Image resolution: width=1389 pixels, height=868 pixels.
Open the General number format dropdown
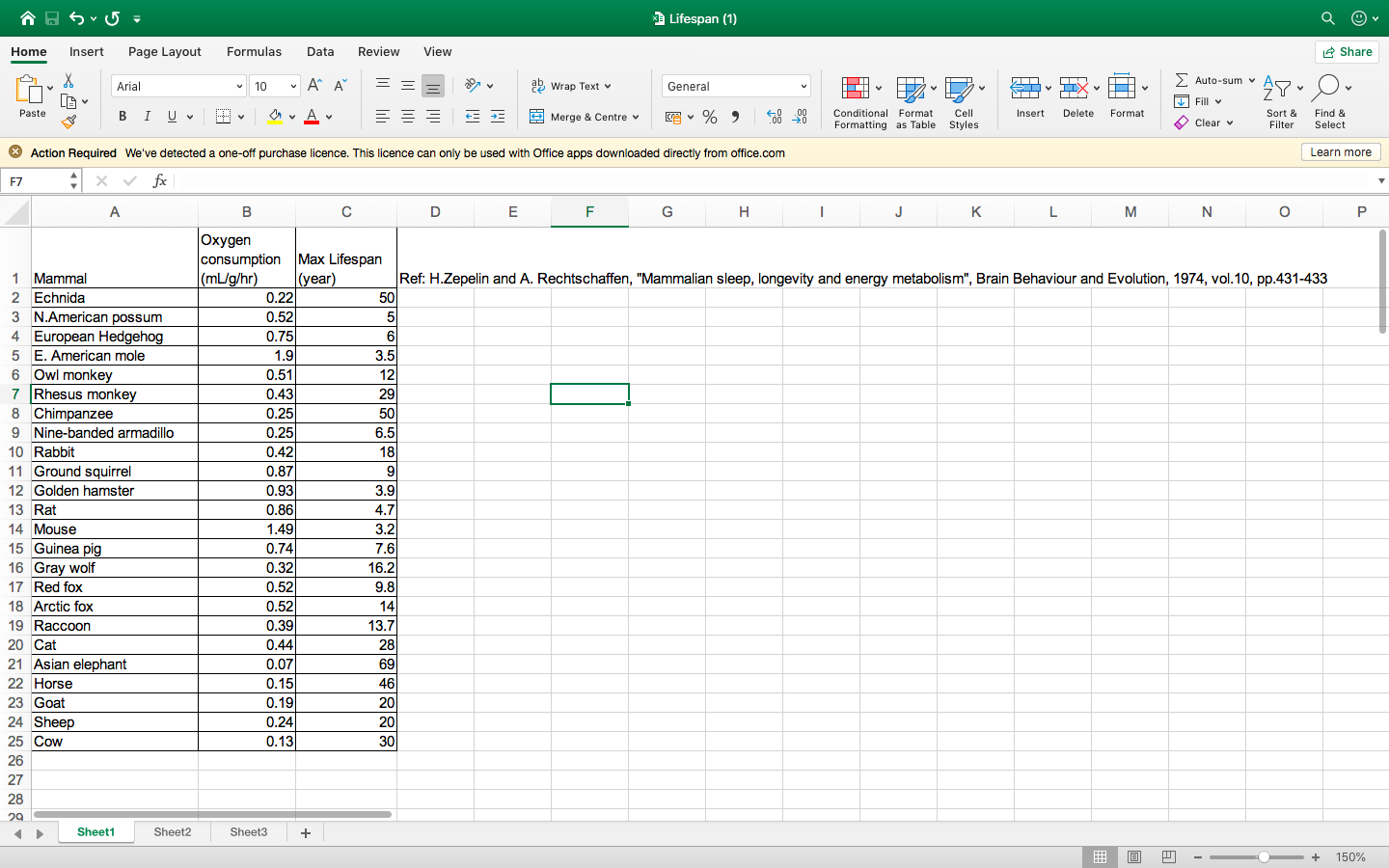(803, 86)
